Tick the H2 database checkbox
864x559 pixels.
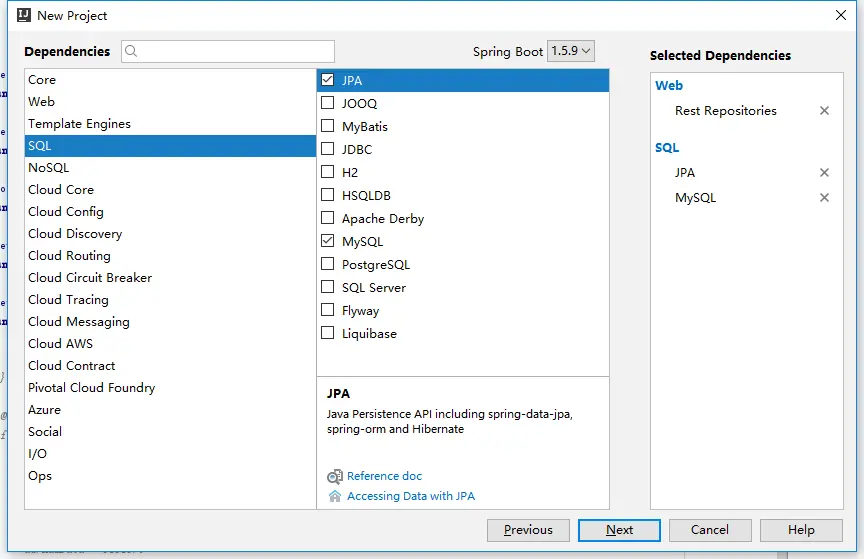click(x=327, y=172)
